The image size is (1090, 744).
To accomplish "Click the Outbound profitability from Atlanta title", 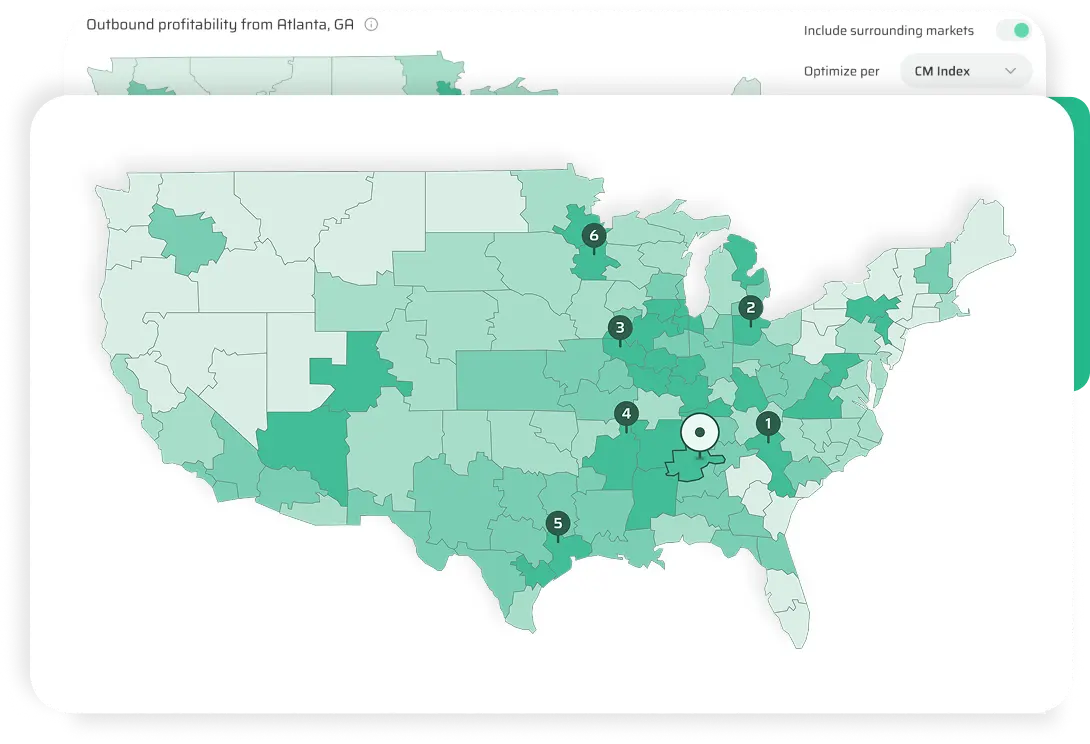I will [220, 25].
